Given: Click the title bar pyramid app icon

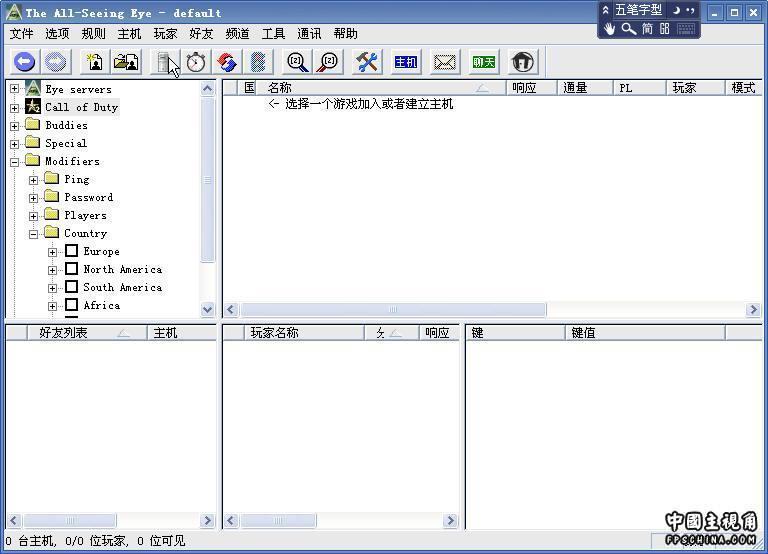Looking at the screenshot, I should pos(13,12).
